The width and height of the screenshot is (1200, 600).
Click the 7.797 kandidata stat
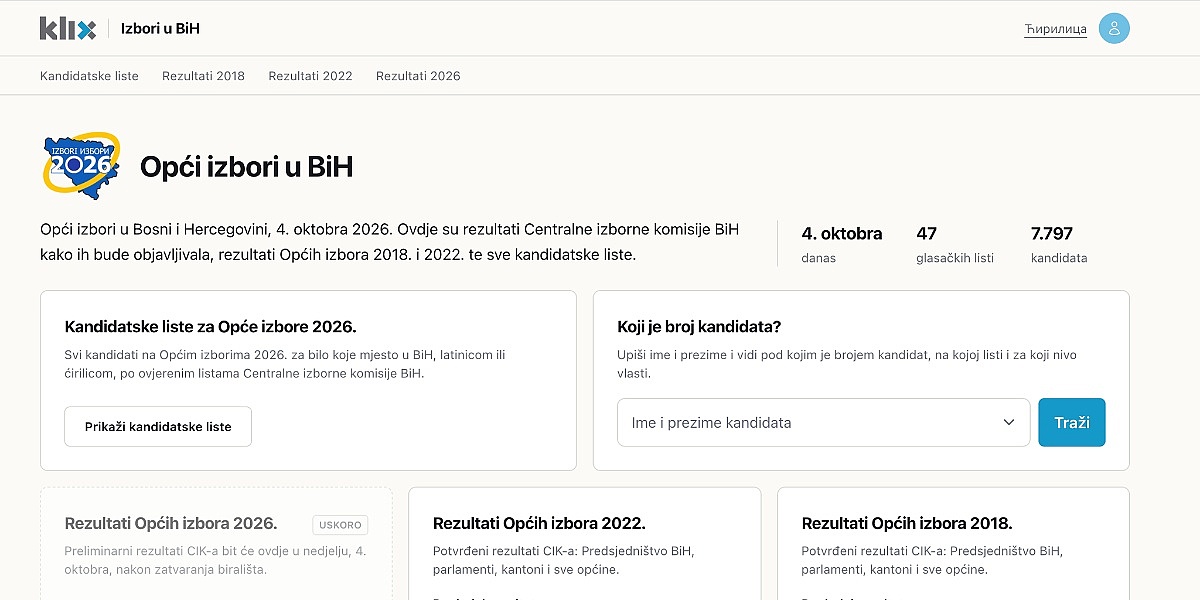click(x=1059, y=245)
